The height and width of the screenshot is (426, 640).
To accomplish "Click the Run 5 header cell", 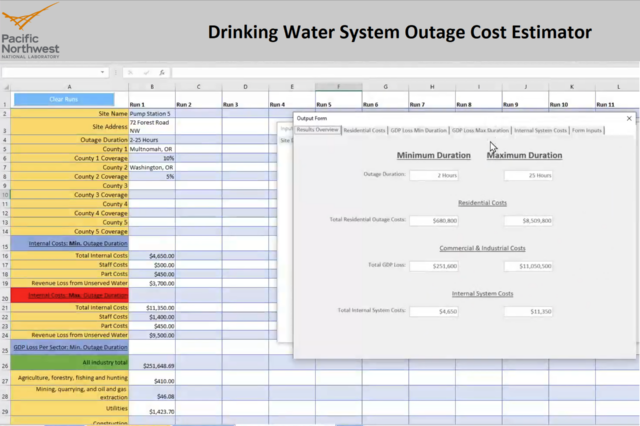I will pyautogui.click(x=338, y=100).
